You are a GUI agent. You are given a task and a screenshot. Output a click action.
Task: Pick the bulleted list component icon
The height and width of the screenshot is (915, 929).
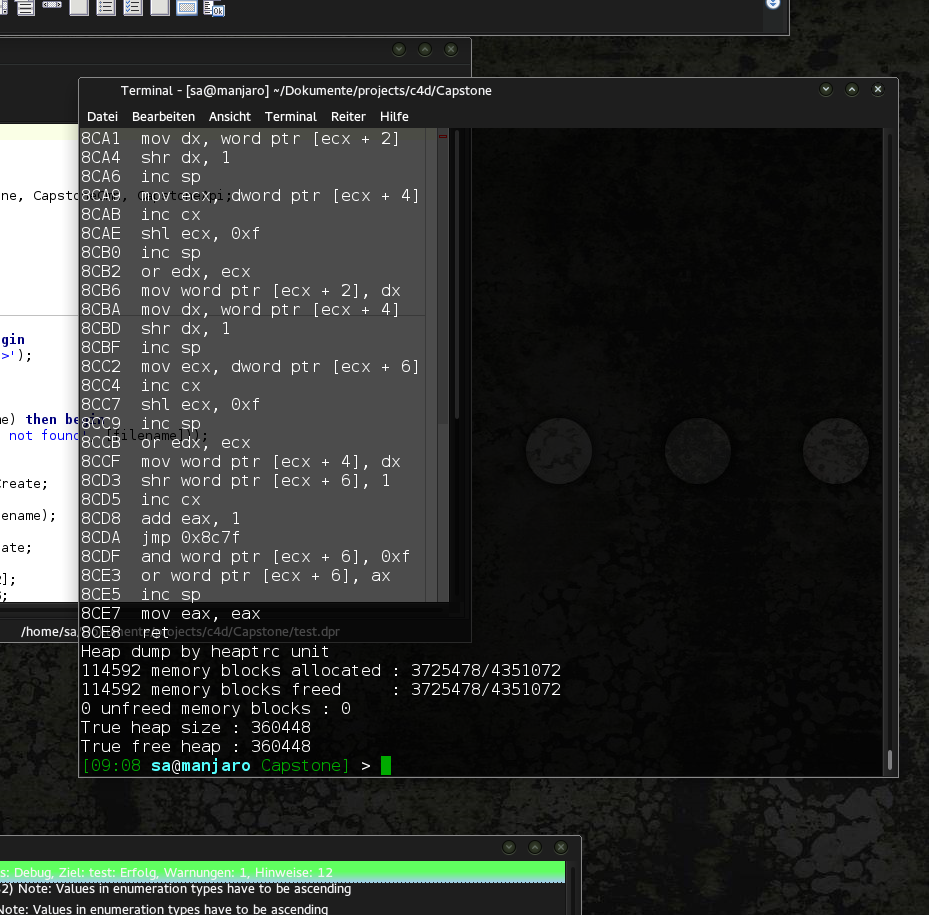[106, 8]
